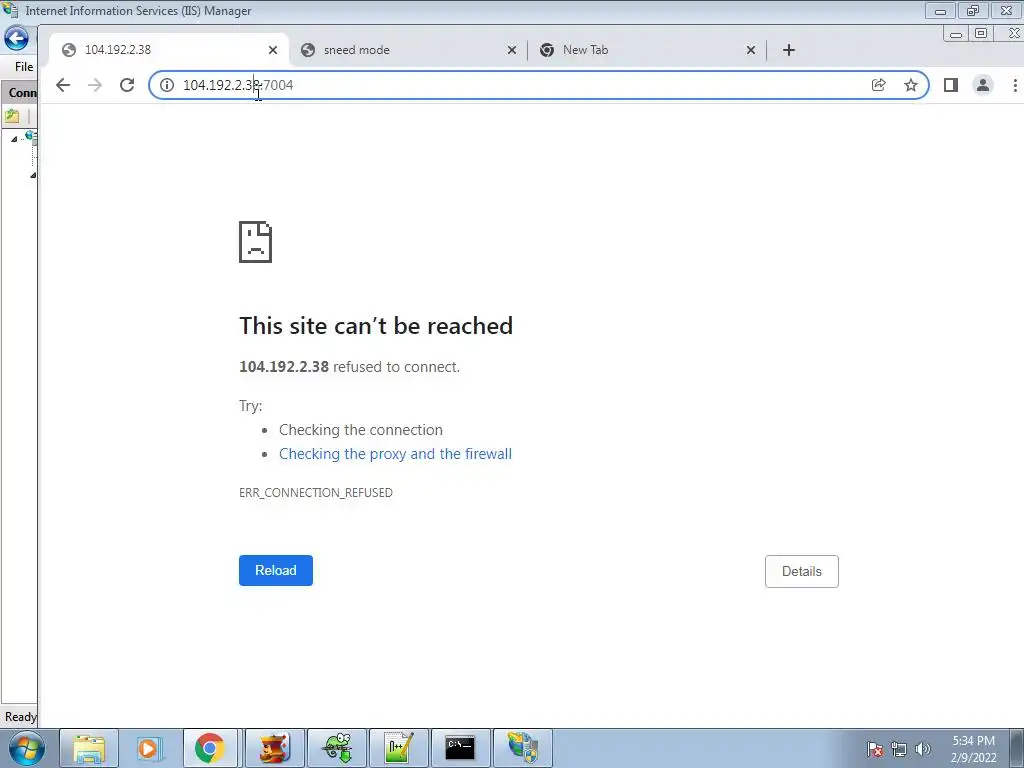1024x768 pixels.
Task: Collapse the server node in IIS tree
Action: 14,139
